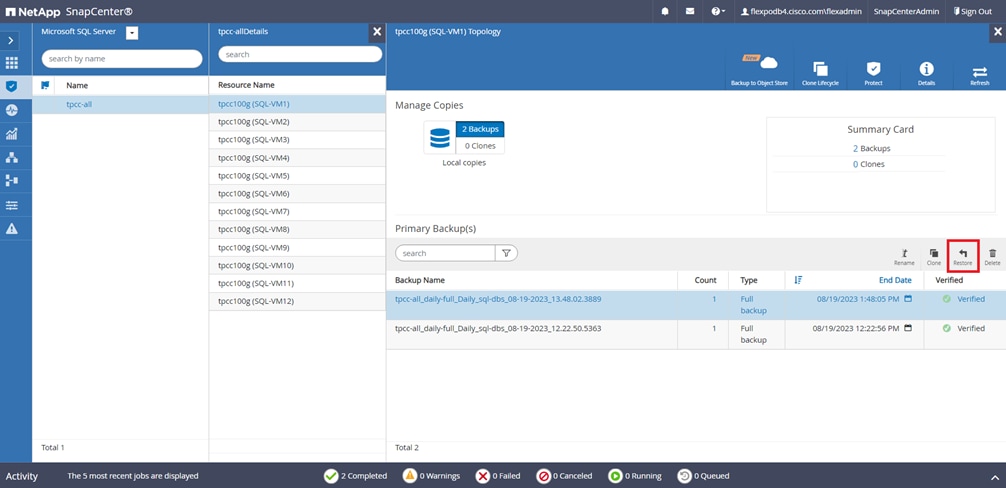Image resolution: width=1006 pixels, height=488 pixels.
Task: Select tpcc100g (SQL-VM3) resource
Action: pos(297,139)
